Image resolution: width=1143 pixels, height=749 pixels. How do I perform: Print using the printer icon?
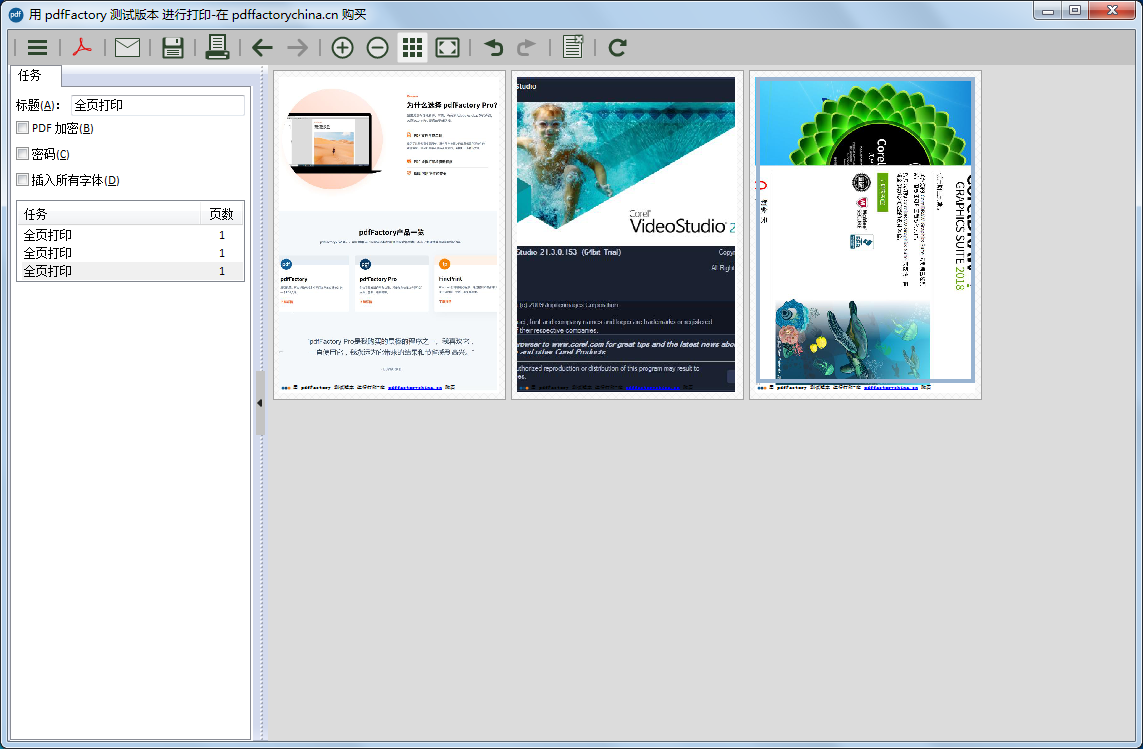click(x=217, y=47)
